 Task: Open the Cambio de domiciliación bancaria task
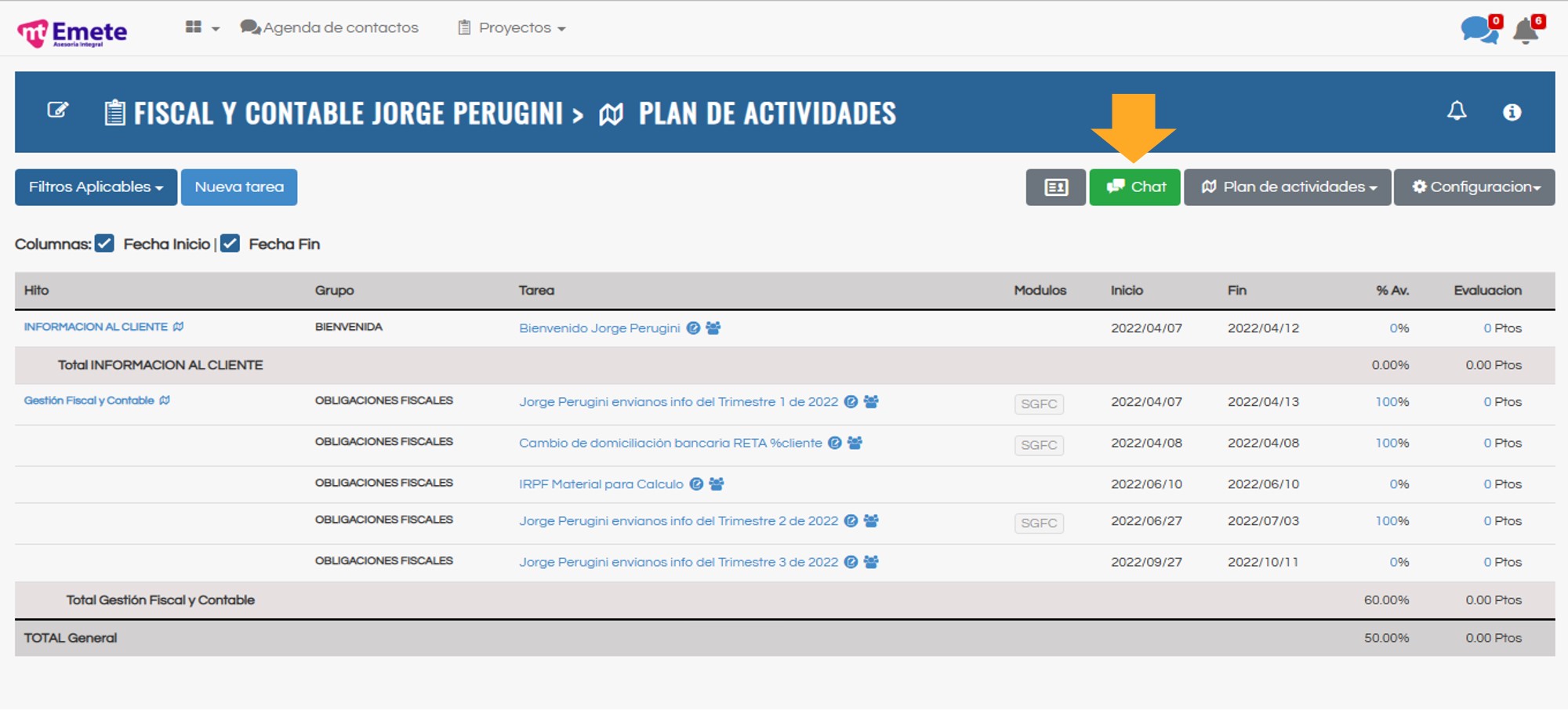(670, 444)
